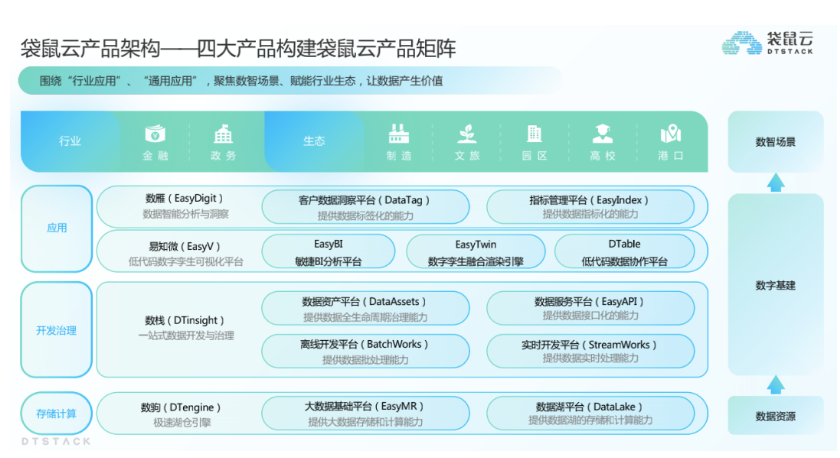Open 指标管理平台 (EasyIndex) card
This screenshot has height=458, width=840.
[590, 207]
